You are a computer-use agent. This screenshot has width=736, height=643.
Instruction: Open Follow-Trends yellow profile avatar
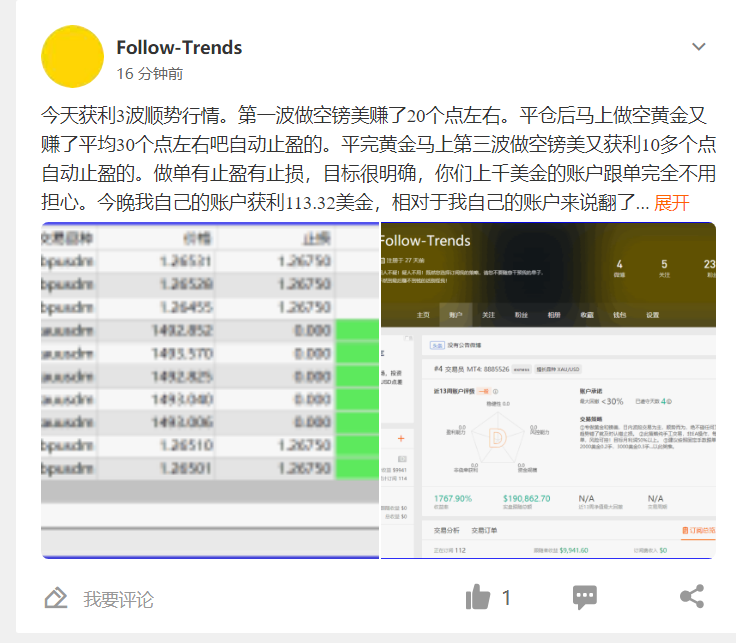(72, 56)
